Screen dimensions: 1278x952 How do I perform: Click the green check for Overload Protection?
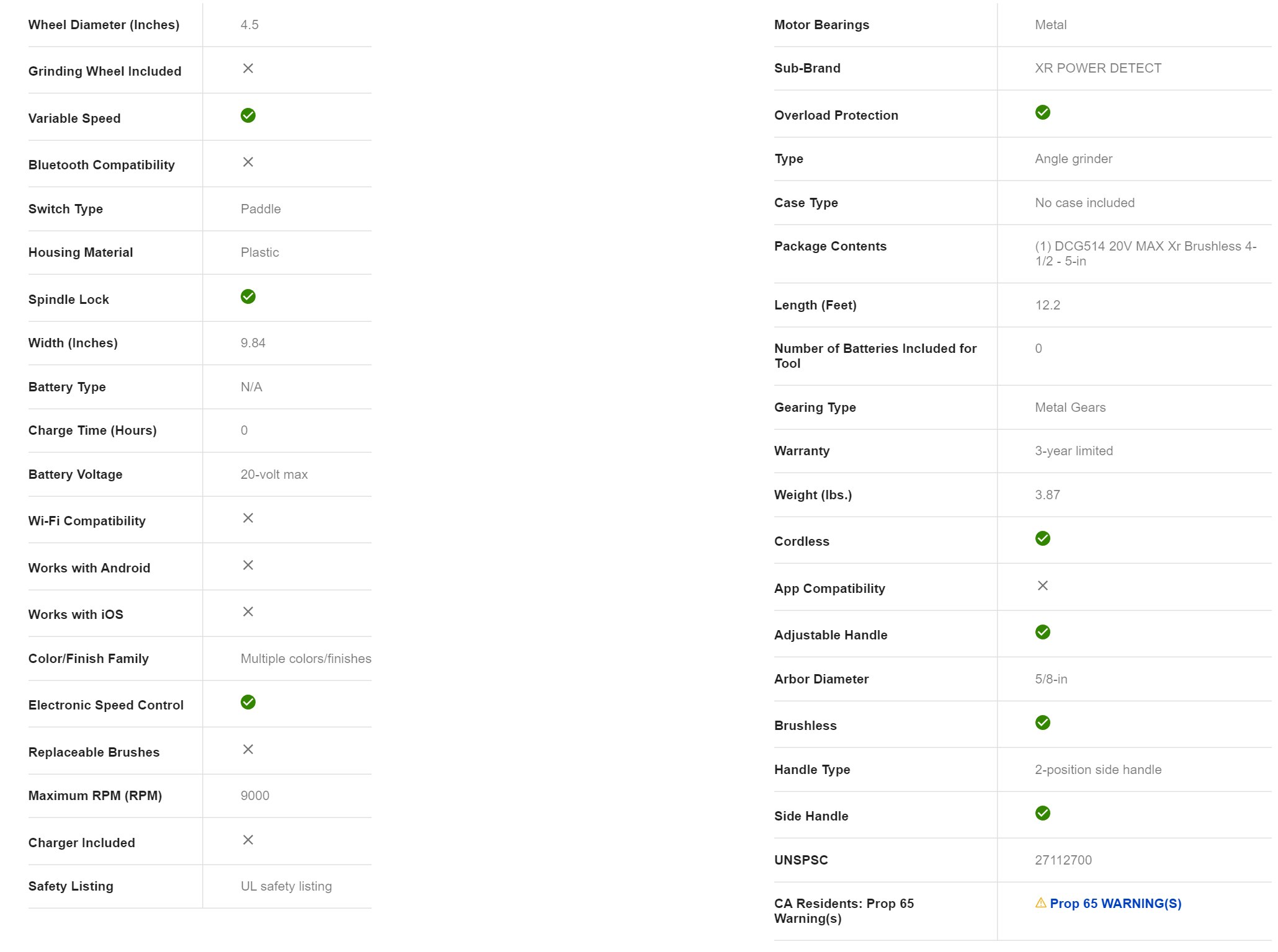pyautogui.click(x=1042, y=112)
